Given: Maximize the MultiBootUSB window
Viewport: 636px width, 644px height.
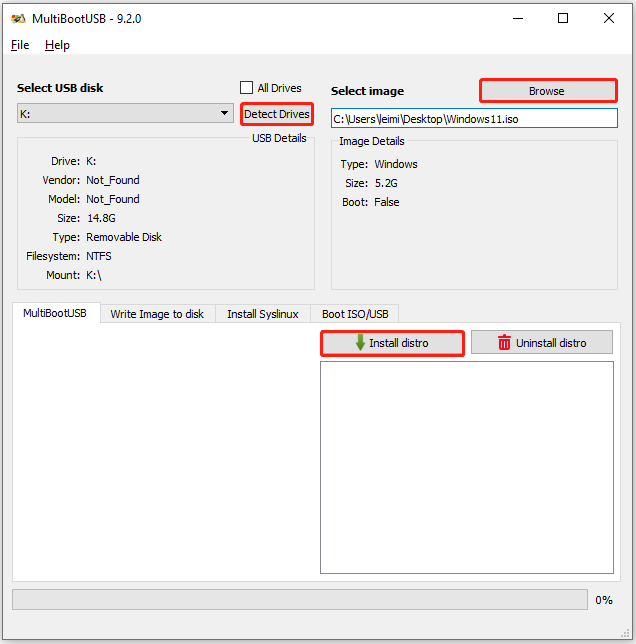Looking at the screenshot, I should [x=563, y=18].
